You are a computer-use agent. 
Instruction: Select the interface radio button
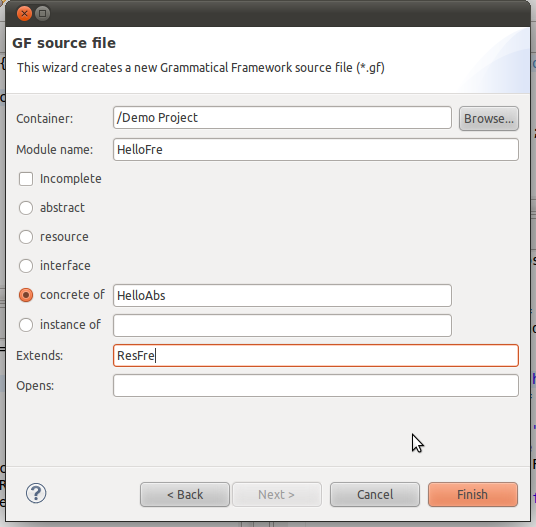pos(26,266)
